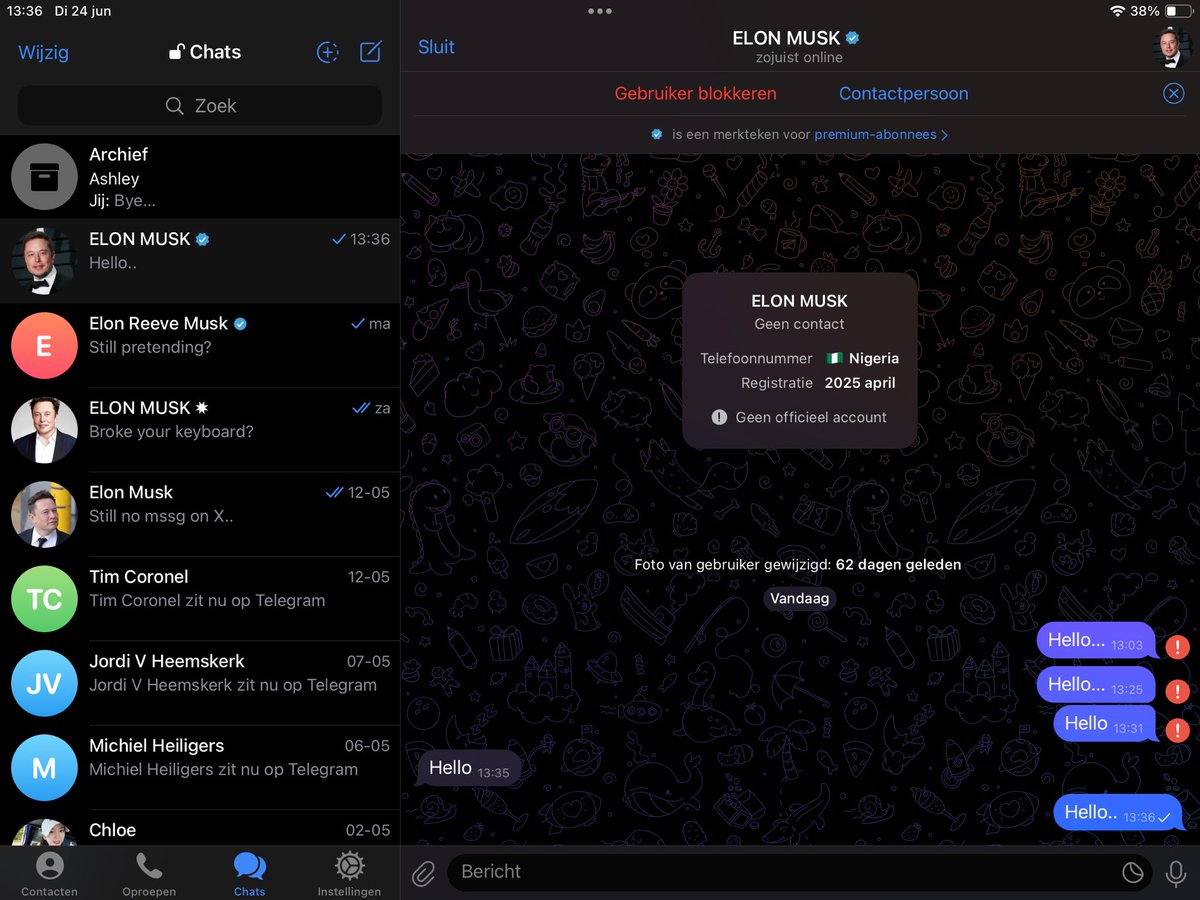
Task: Tap Gebruiker blokkeren
Action: [695, 93]
